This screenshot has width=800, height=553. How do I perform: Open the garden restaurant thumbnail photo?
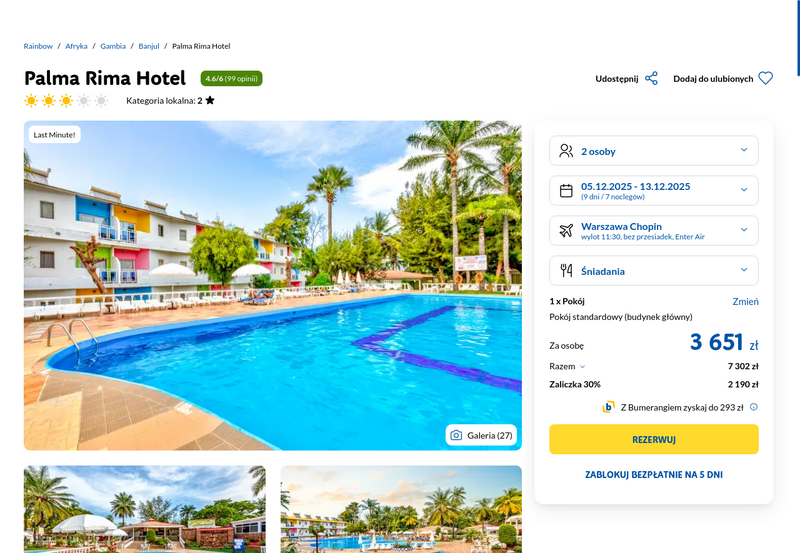(x=144, y=509)
